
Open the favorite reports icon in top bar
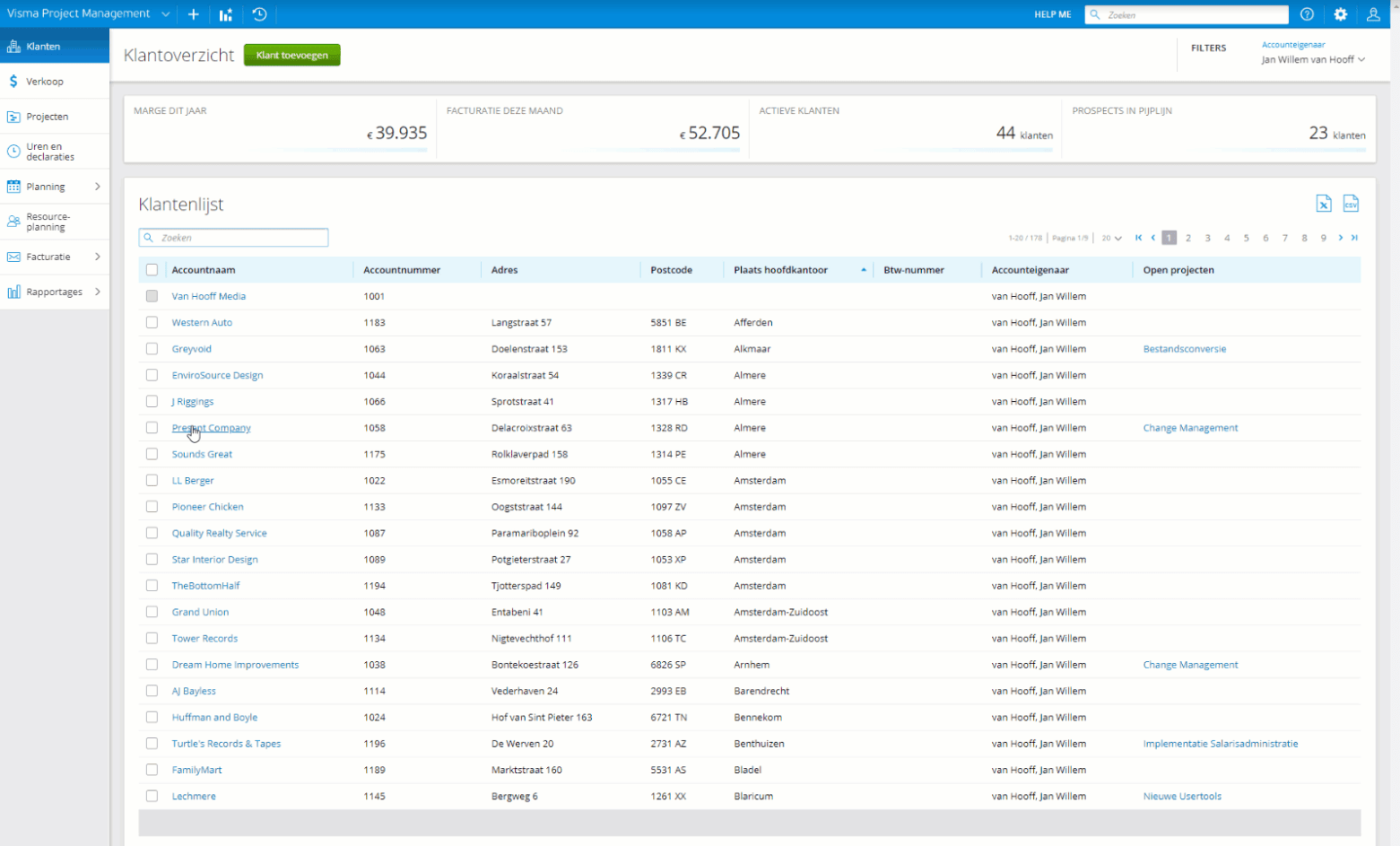(225, 13)
